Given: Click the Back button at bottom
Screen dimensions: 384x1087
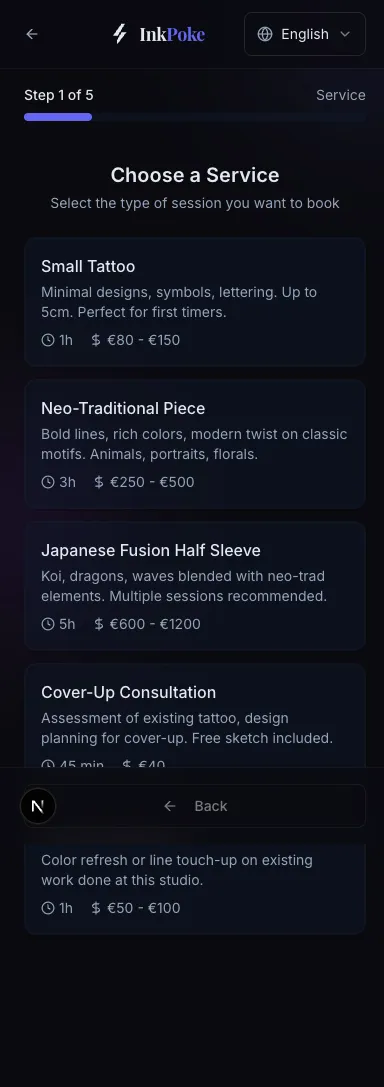Looking at the screenshot, I should (x=195, y=806).
